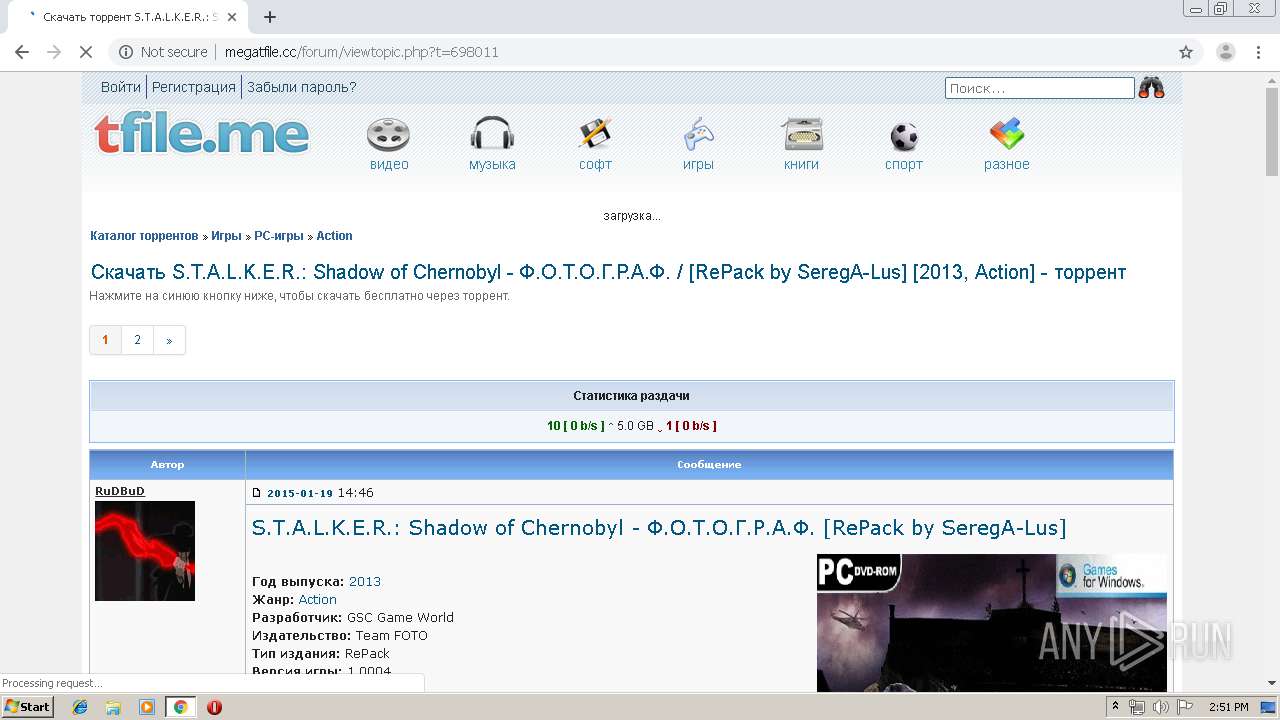Open file explorer from taskbar
This screenshot has height=720, width=1280.
click(113, 707)
